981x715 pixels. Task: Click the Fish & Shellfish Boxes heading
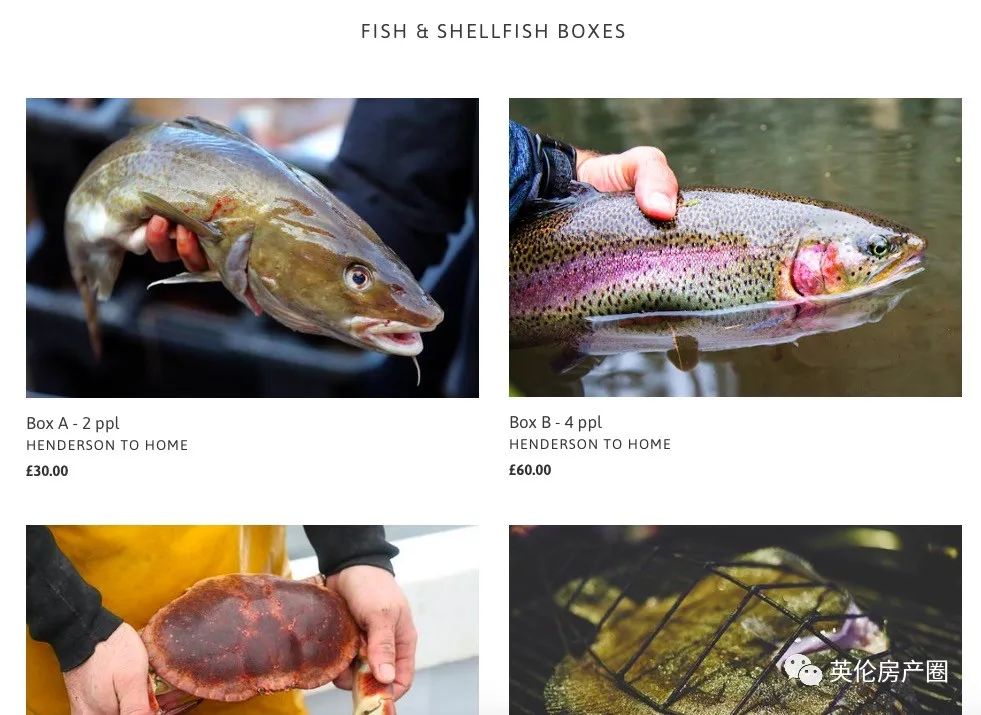[493, 31]
